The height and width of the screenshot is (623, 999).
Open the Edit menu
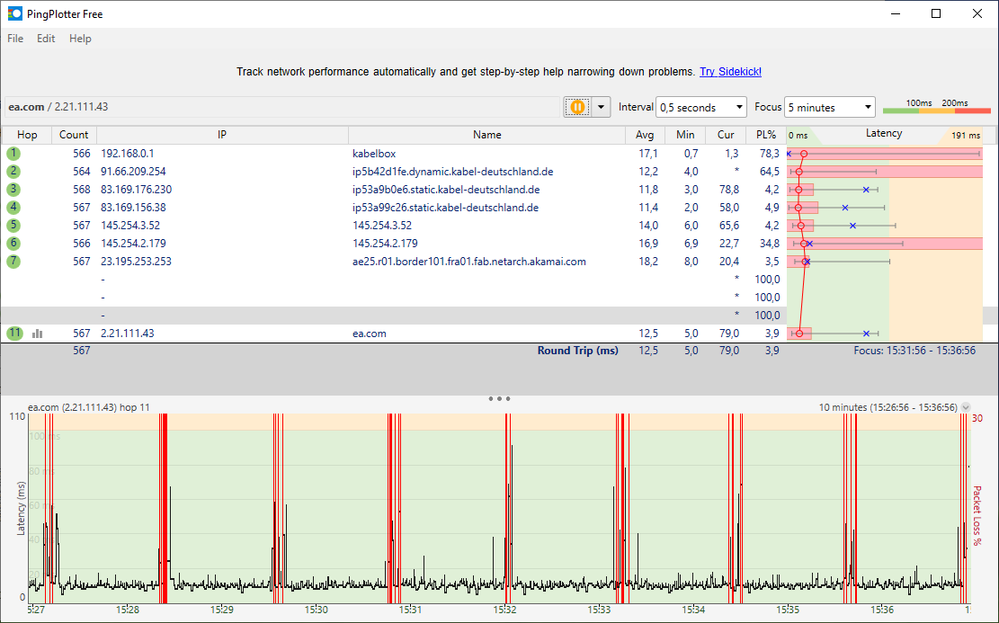pyautogui.click(x=46, y=39)
